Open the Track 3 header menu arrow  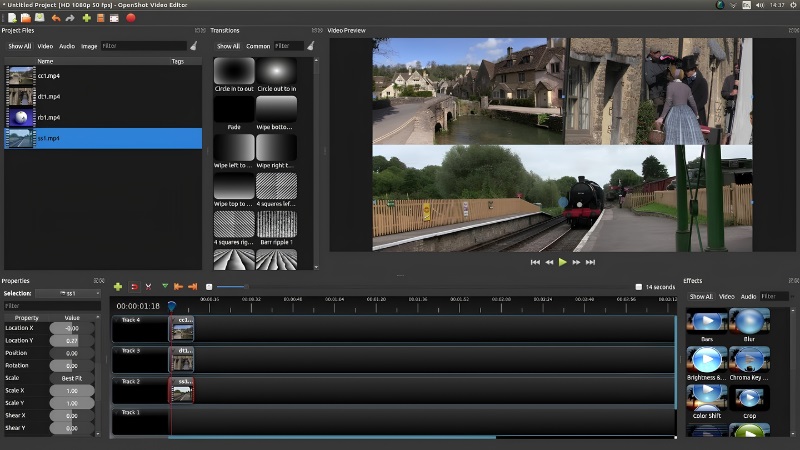[x=117, y=351]
